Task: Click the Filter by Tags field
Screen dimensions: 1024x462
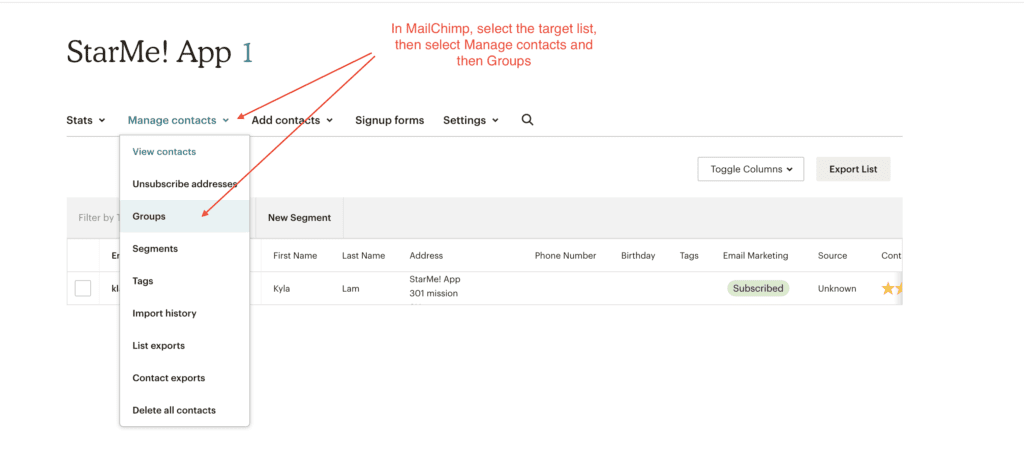Action: pos(95,218)
